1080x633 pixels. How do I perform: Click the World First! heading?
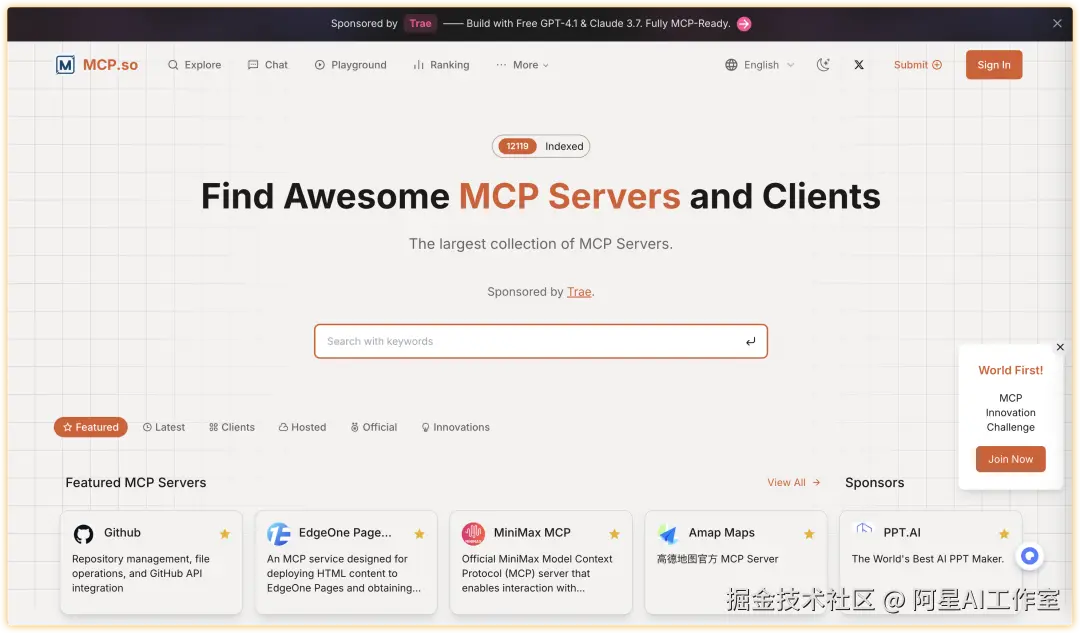(x=1010, y=371)
